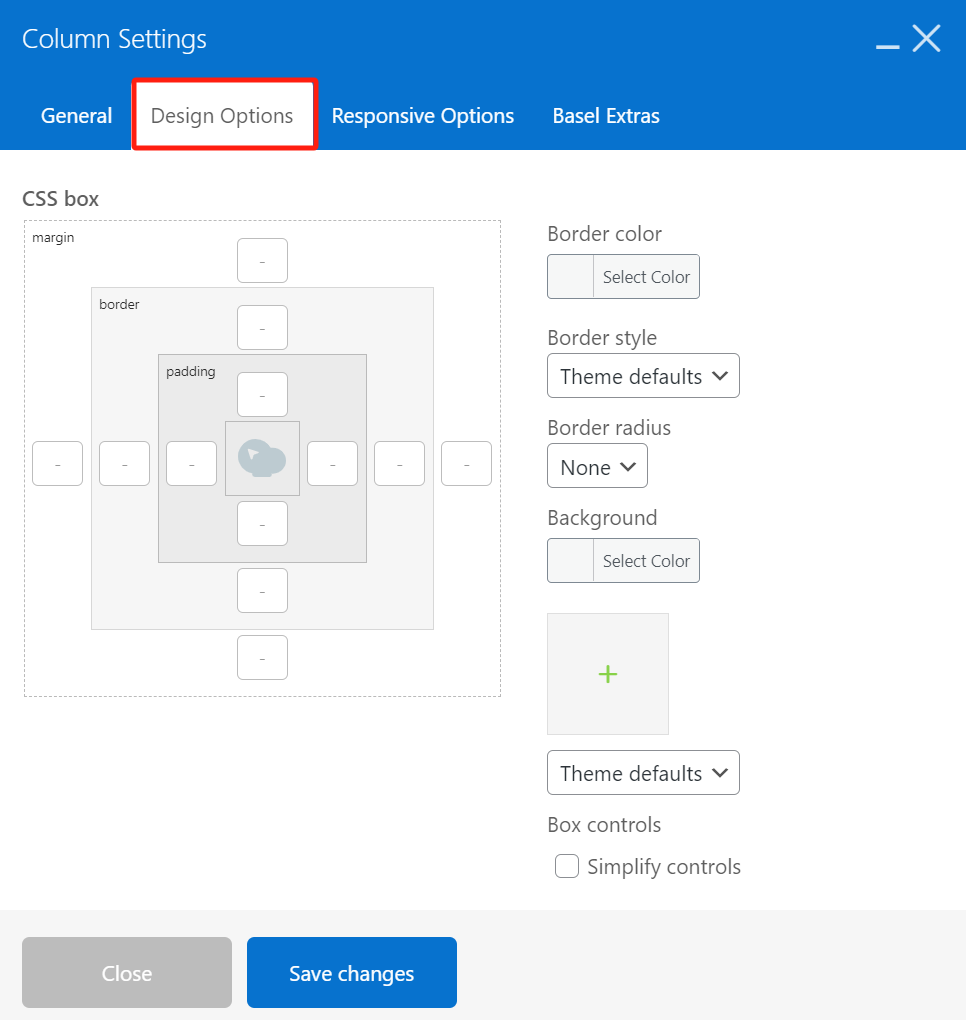Expand the Border radius dropdown
966x1020 pixels.
coord(597,466)
